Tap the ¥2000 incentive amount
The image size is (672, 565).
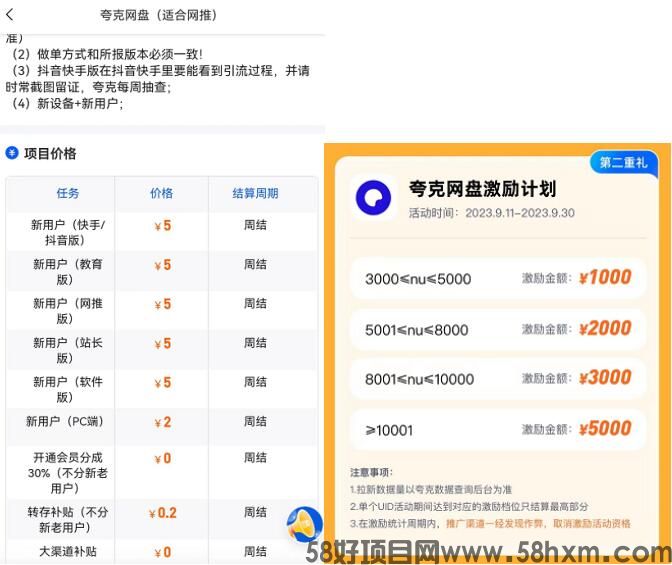point(605,329)
